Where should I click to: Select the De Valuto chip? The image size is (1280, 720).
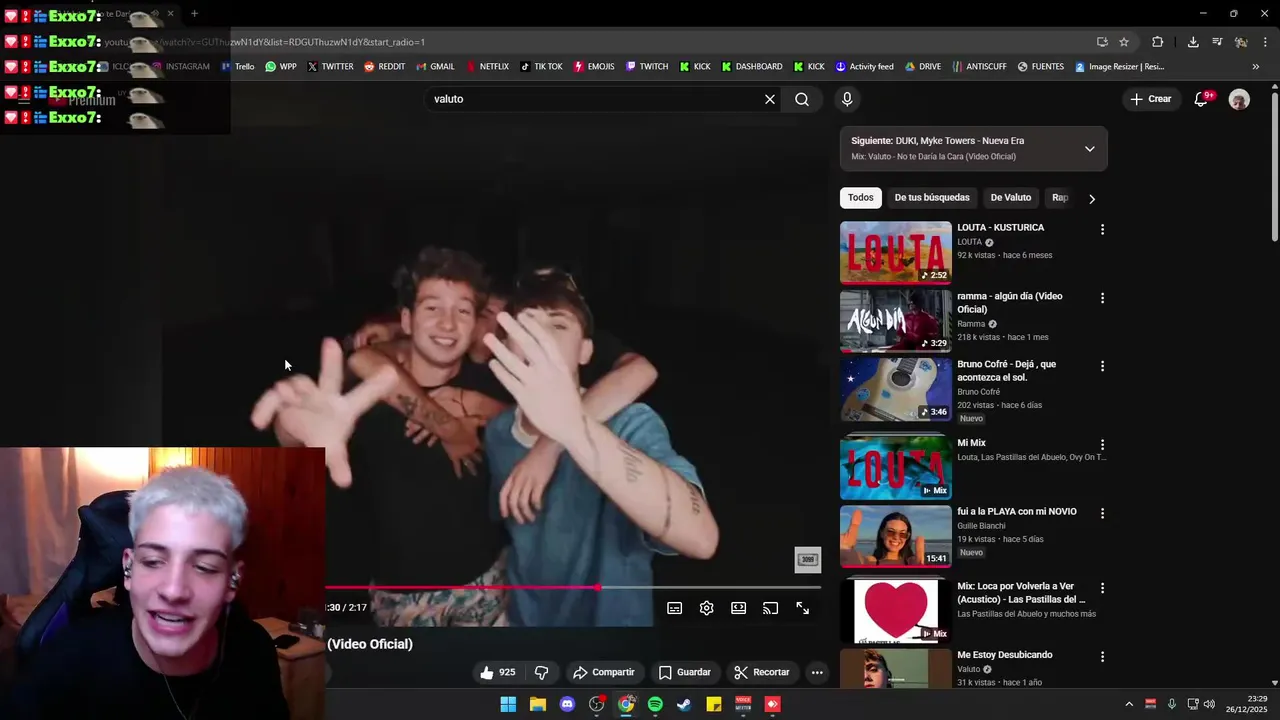(x=1011, y=198)
